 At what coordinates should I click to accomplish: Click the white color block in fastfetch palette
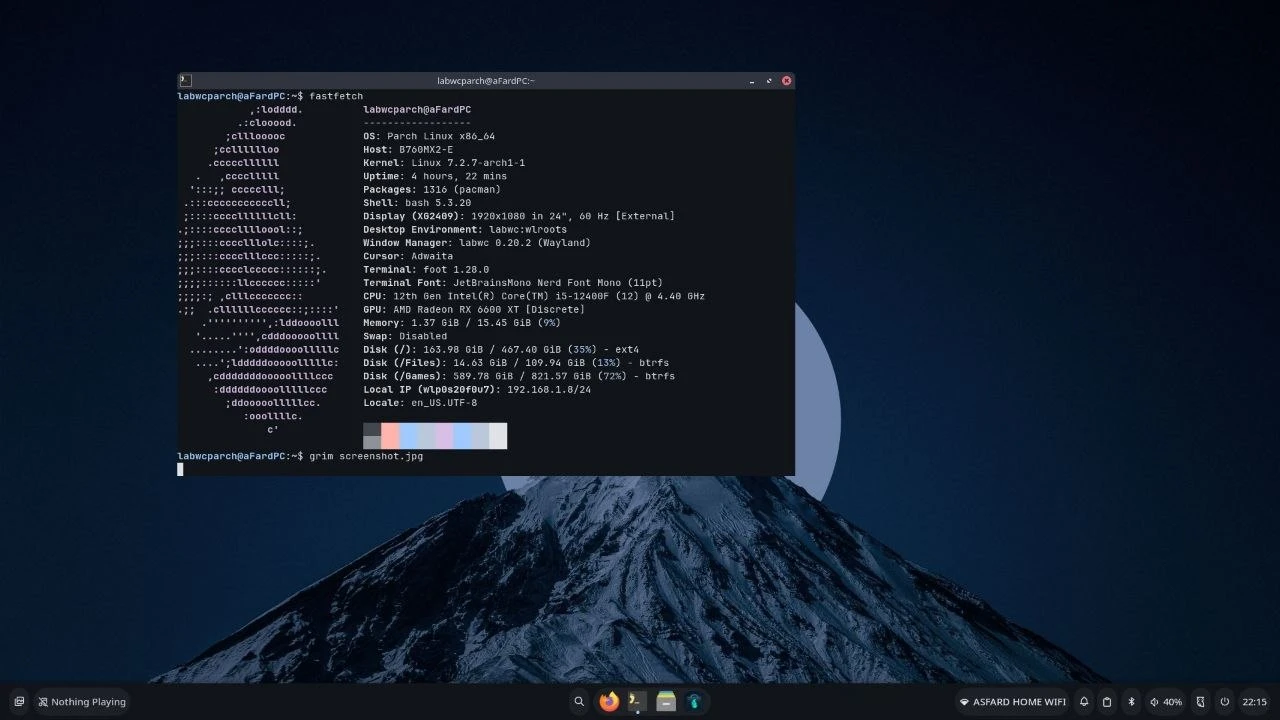point(498,436)
